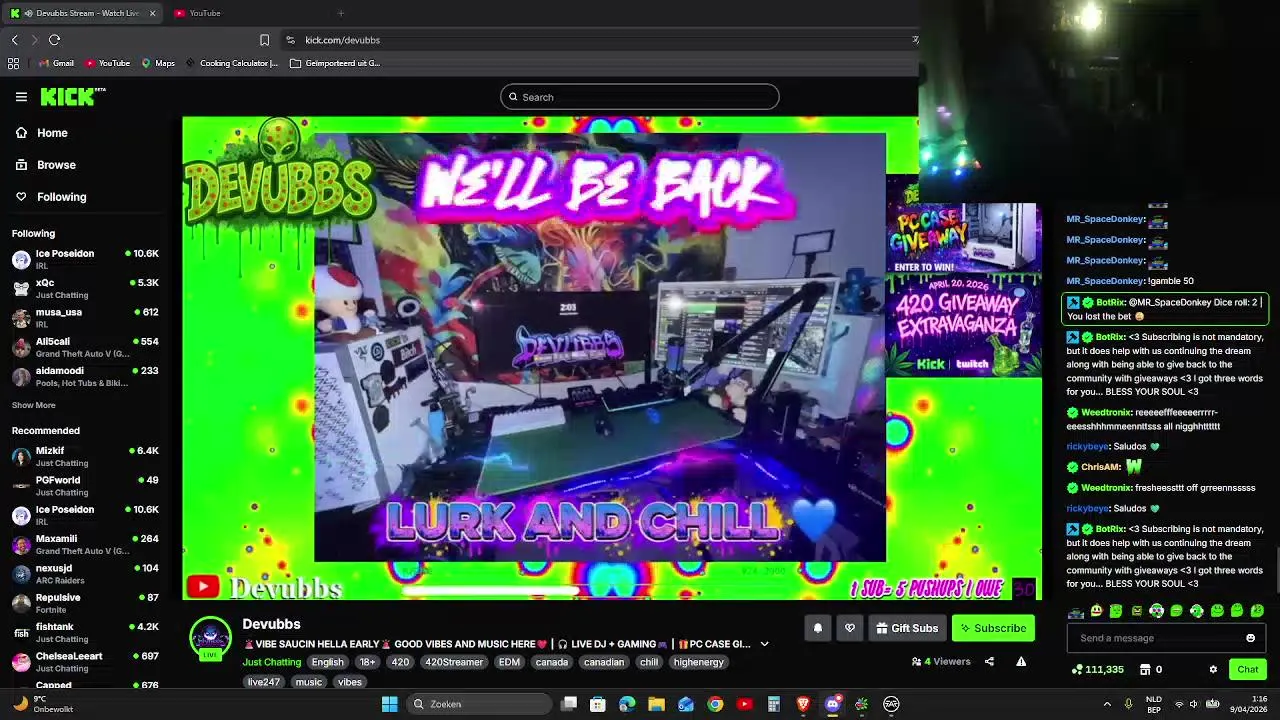
Task: Toggle follow heart button
Action: click(x=850, y=628)
